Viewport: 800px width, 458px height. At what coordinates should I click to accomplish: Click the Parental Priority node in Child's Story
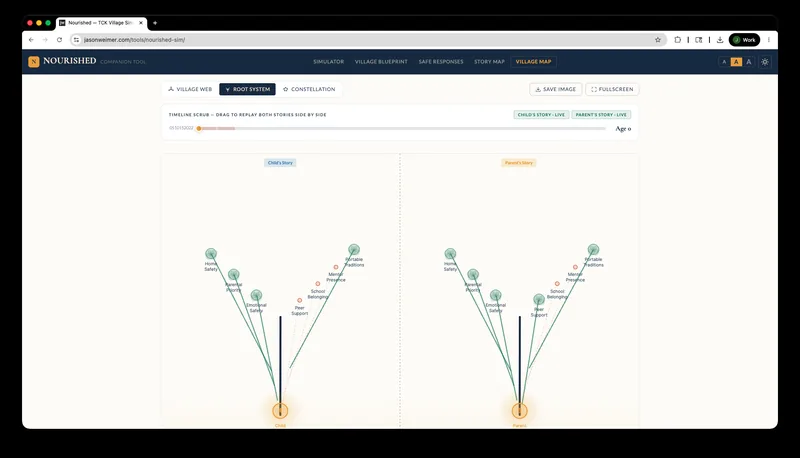[x=234, y=274]
